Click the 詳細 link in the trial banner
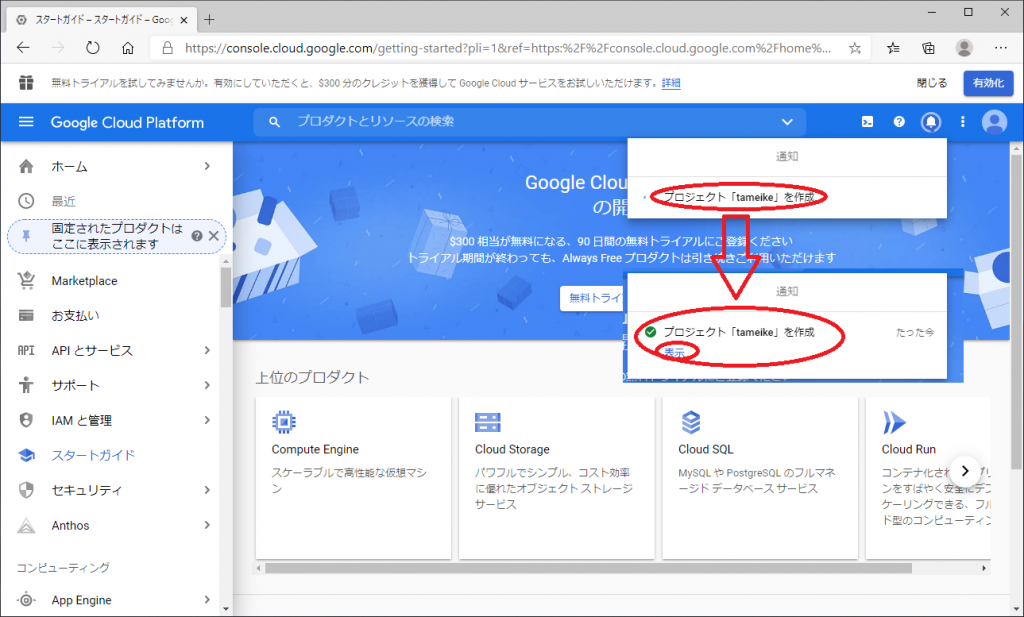This screenshot has height=617, width=1024. point(671,83)
